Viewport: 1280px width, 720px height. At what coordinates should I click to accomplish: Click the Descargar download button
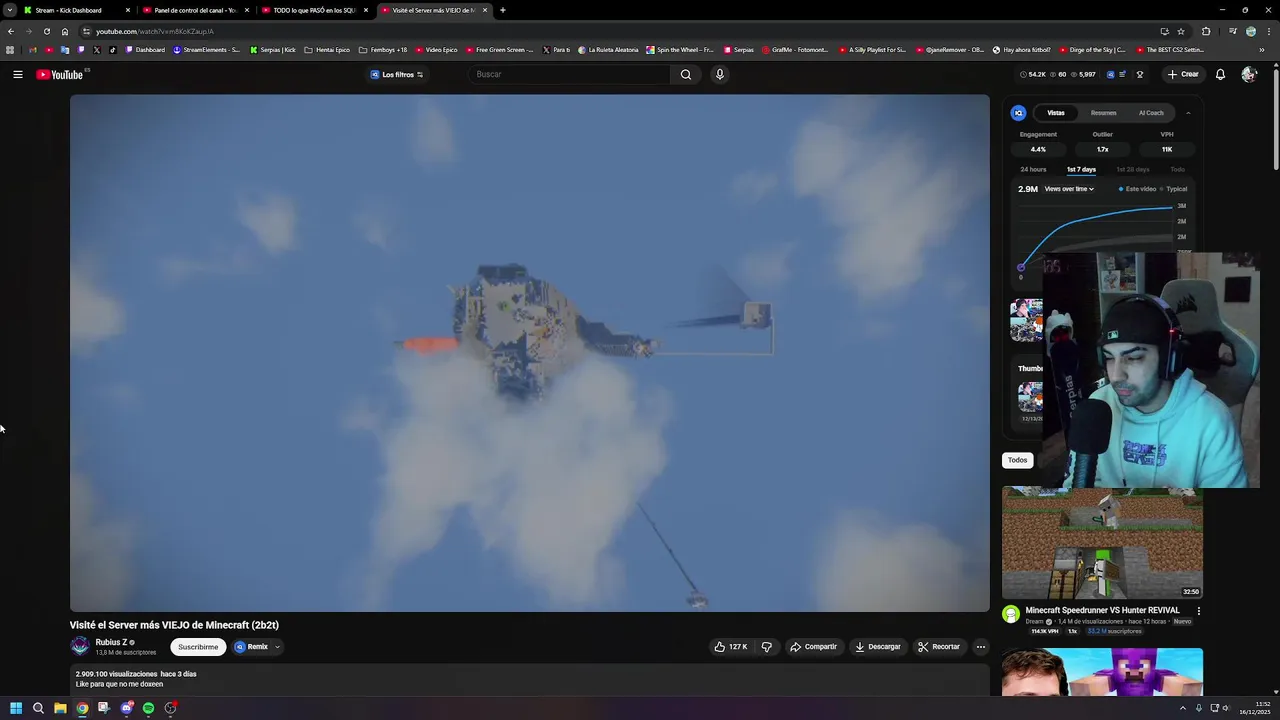(878, 647)
